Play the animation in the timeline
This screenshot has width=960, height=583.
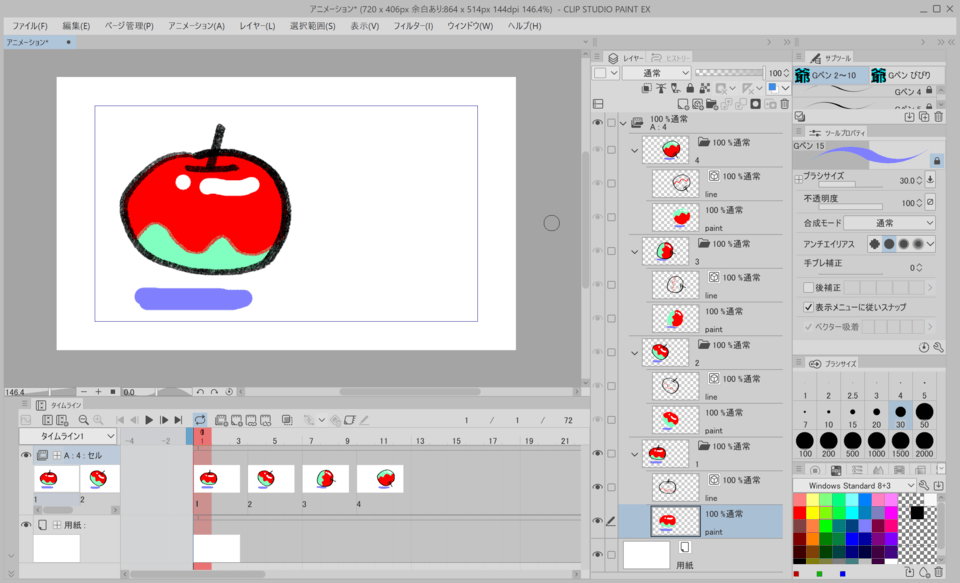[x=149, y=420]
